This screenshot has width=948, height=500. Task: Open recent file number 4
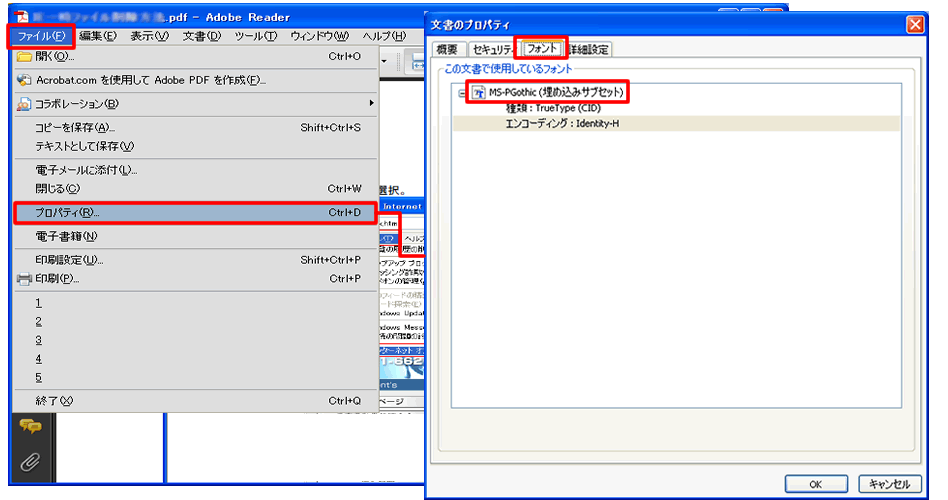[x=195, y=359]
